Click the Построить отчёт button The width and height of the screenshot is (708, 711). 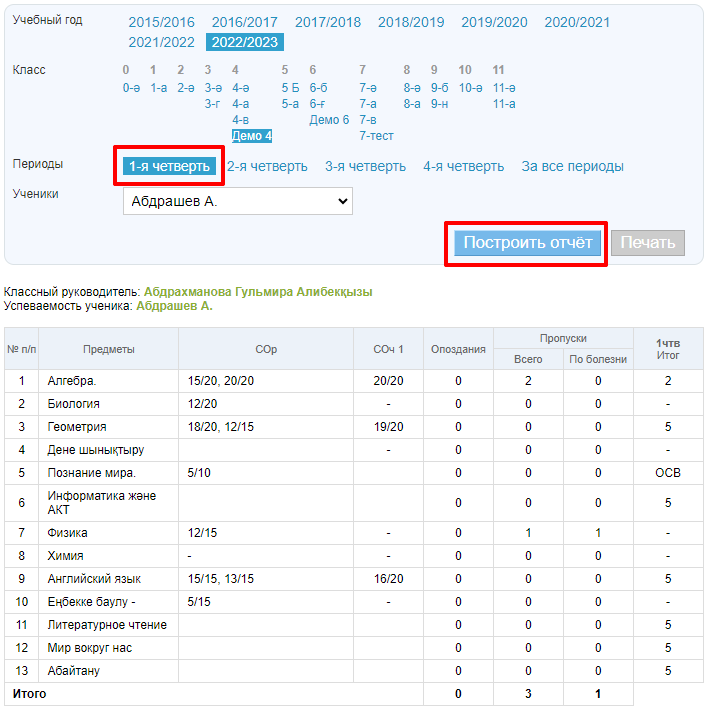click(527, 243)
